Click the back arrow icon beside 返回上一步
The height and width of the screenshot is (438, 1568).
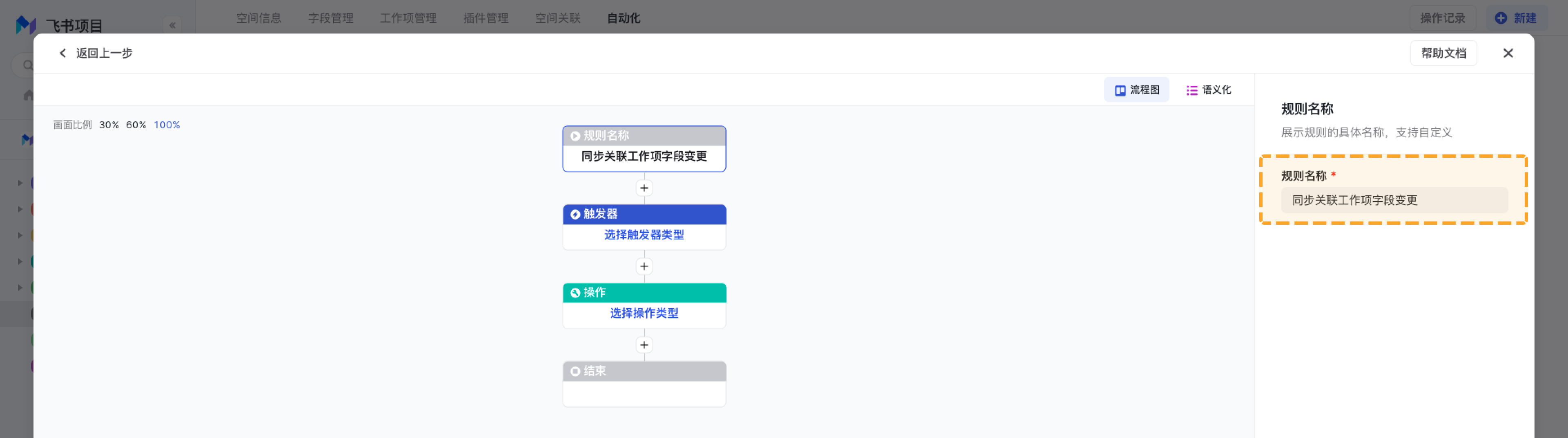tap(63, 53)
